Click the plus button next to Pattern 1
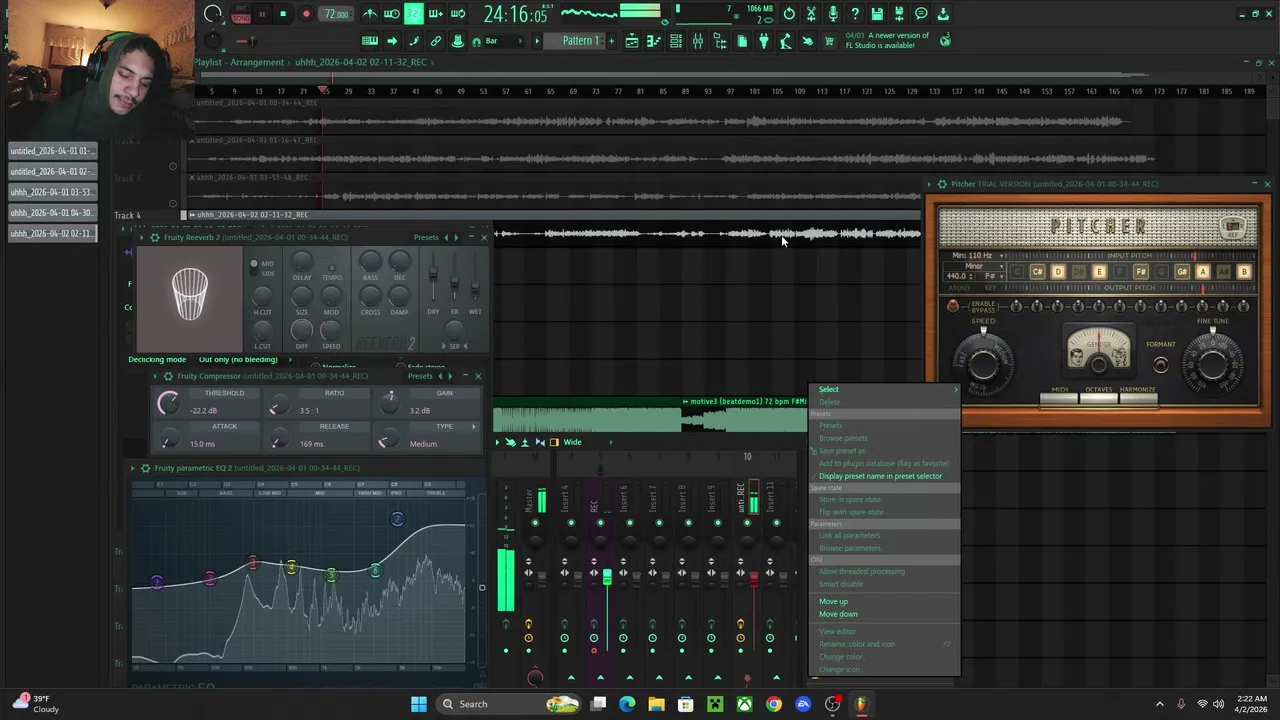Viewport: 1280px width, 720px height. pos(611,41)
